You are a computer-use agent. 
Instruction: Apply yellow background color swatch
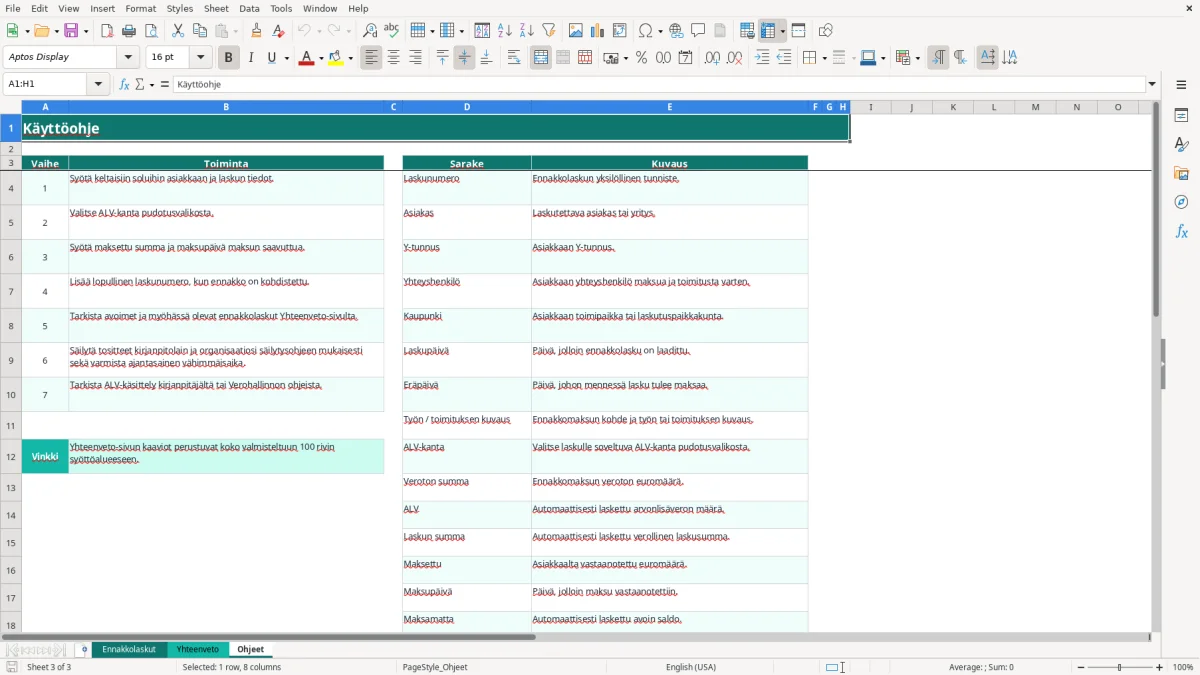click(x=337, y=58)
